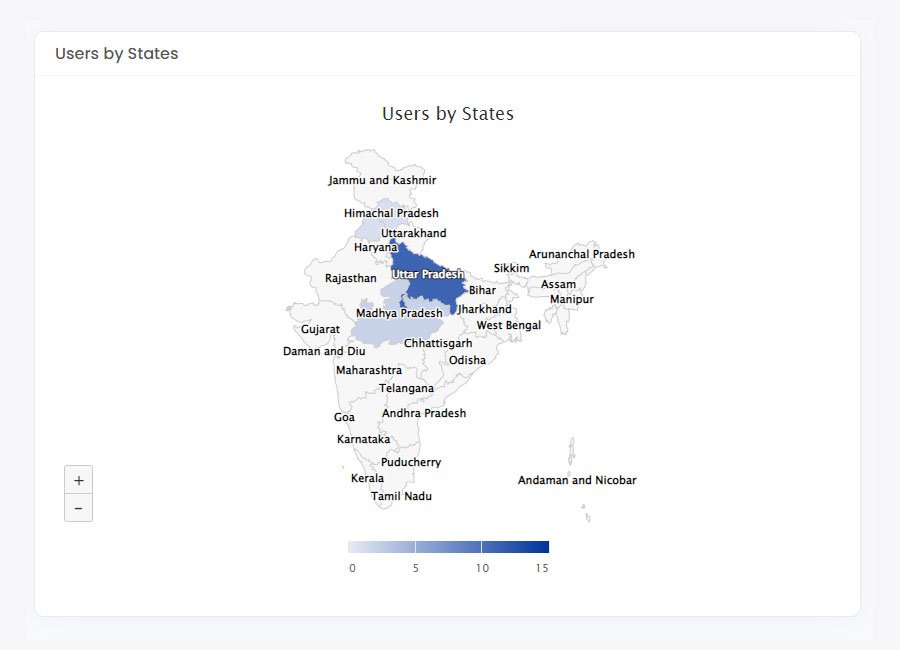Select the Karnataka region
This screenshot has width=900, height=650.
(363, 439)
